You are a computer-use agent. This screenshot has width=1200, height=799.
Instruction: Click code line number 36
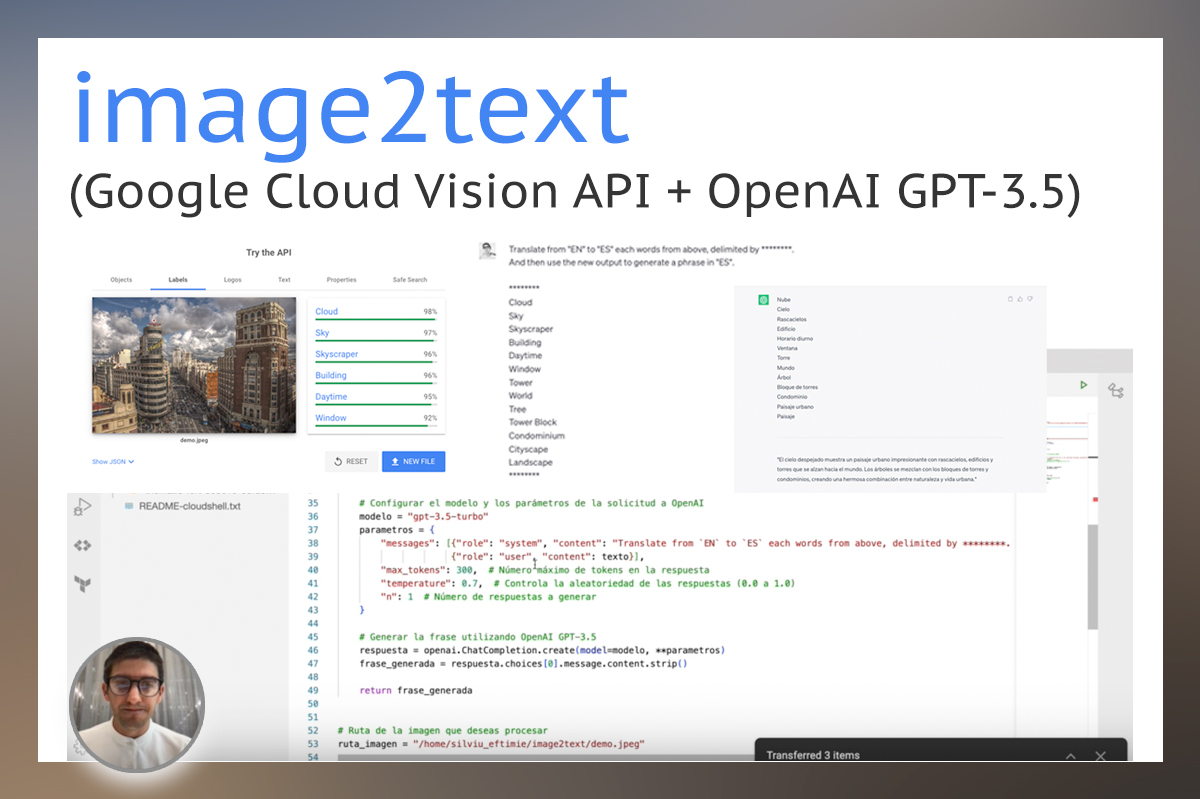tap(312, 517)
